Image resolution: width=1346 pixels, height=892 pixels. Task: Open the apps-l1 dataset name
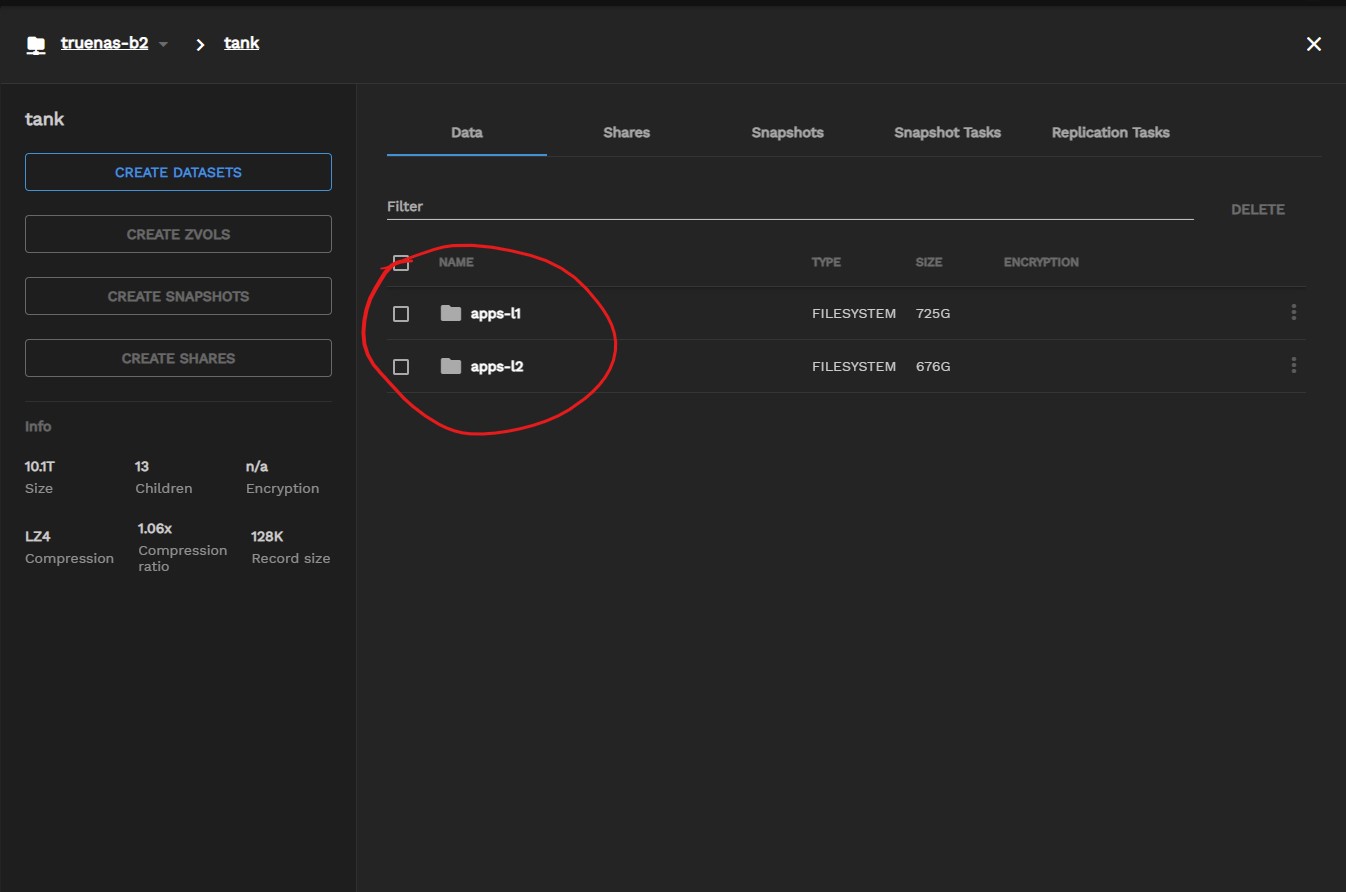click(496, 313)
